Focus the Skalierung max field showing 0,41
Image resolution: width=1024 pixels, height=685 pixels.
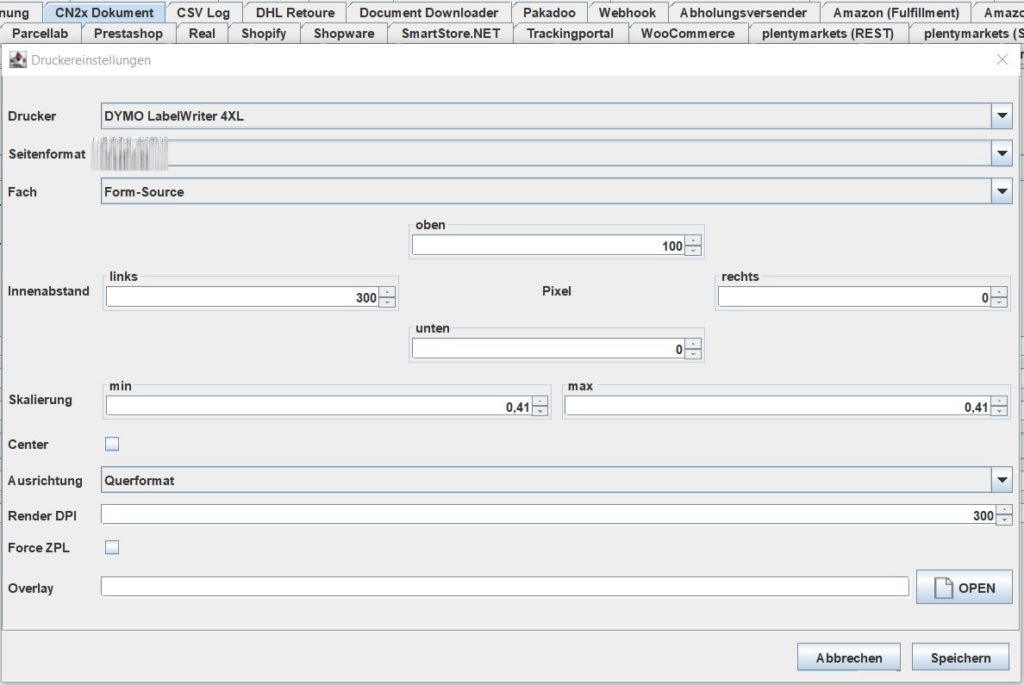[x=778, y=406]
